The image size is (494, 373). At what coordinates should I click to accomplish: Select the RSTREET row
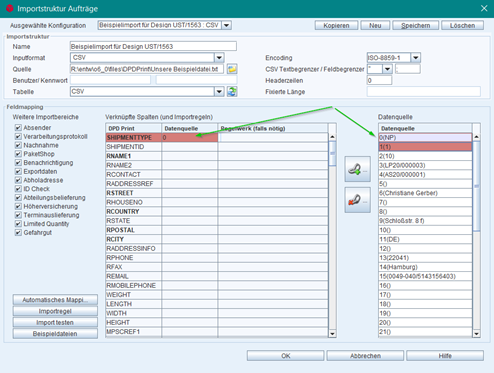coord(217,193)
